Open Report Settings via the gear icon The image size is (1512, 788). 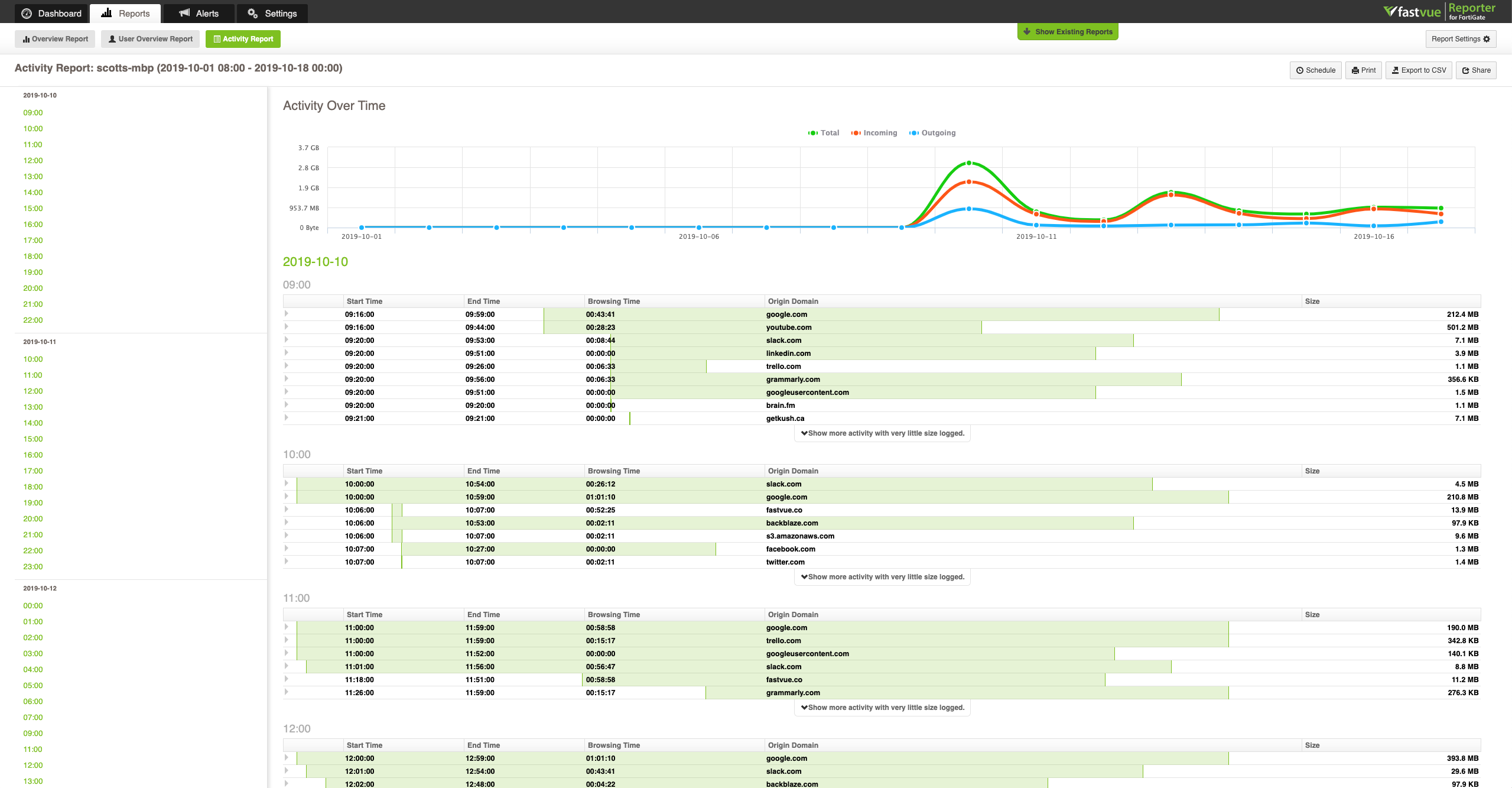(x=1487, y=39)
